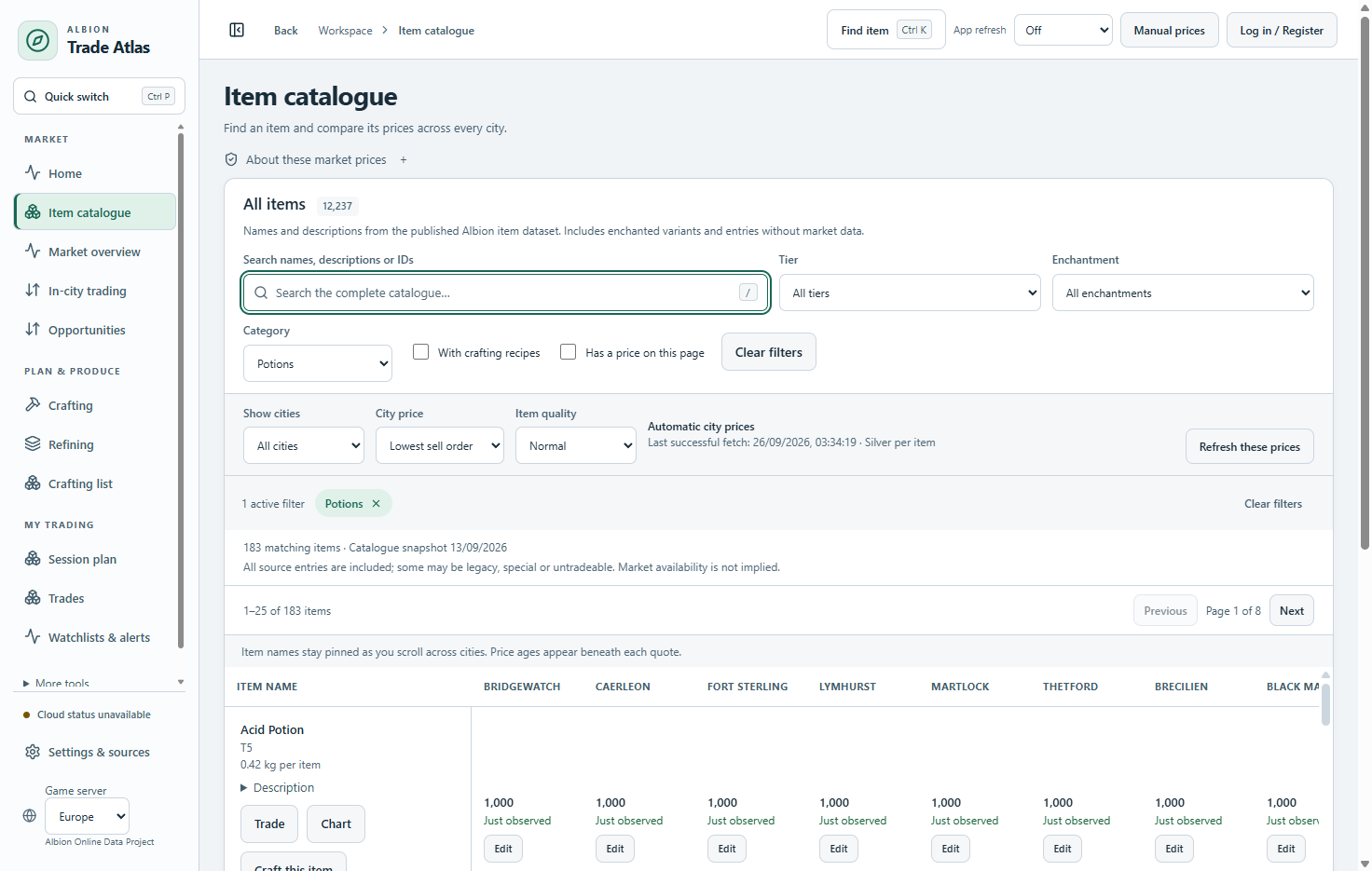Open the Chart for Acid Potion

336,823
